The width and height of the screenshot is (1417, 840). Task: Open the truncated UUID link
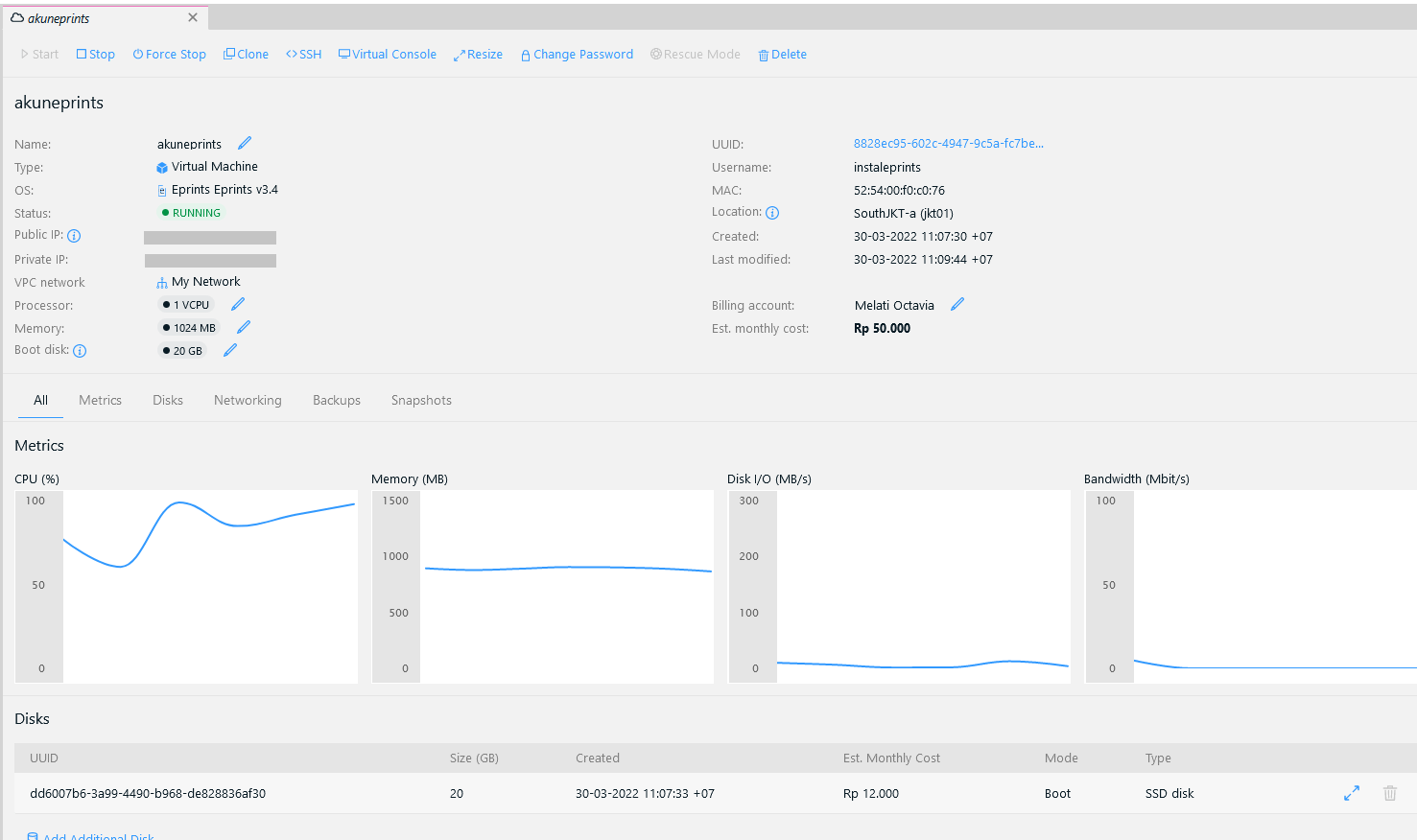pos(948,144)
